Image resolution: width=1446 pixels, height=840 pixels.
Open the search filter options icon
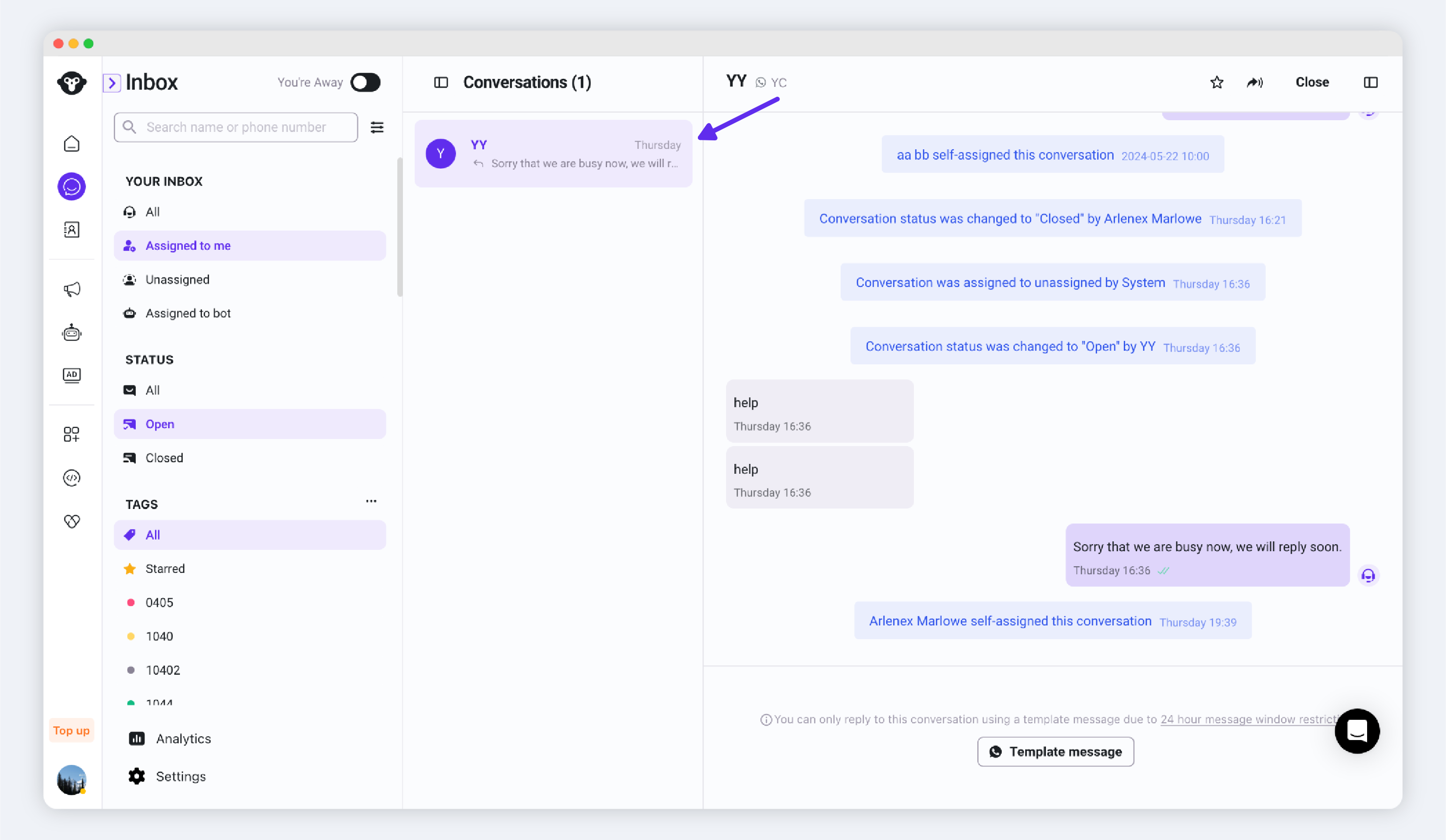(x=377, y=127)
